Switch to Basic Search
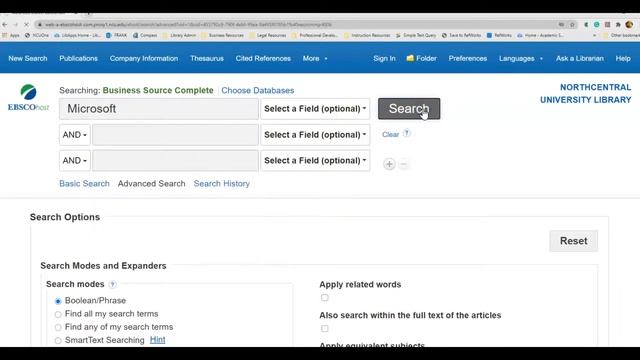 click(84, 184)
